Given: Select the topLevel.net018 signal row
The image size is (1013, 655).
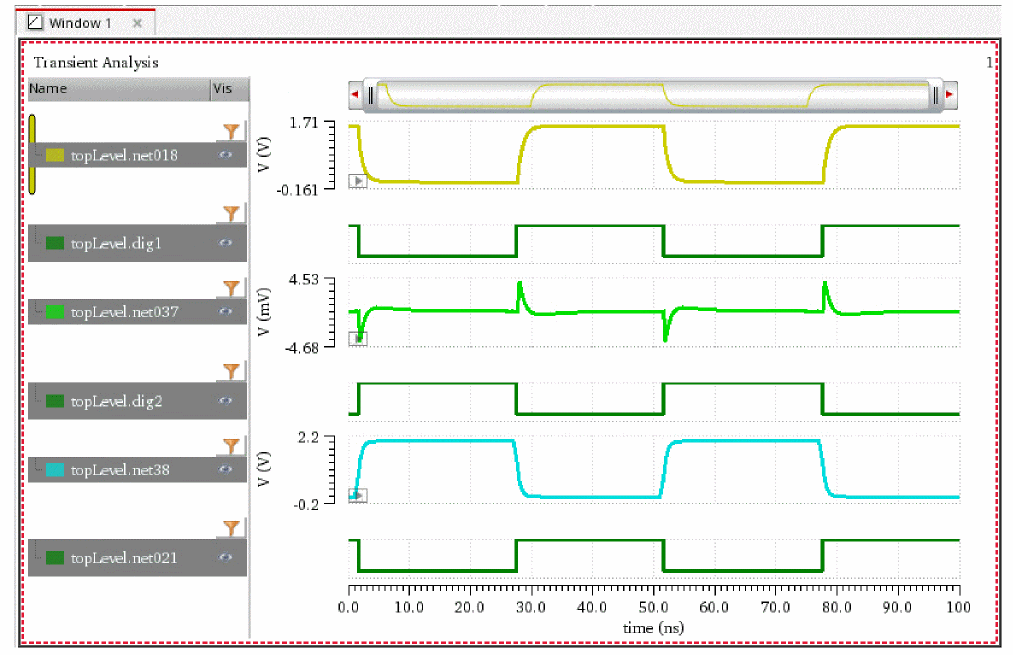Looking at the screenshot, I should click(138, 155).
